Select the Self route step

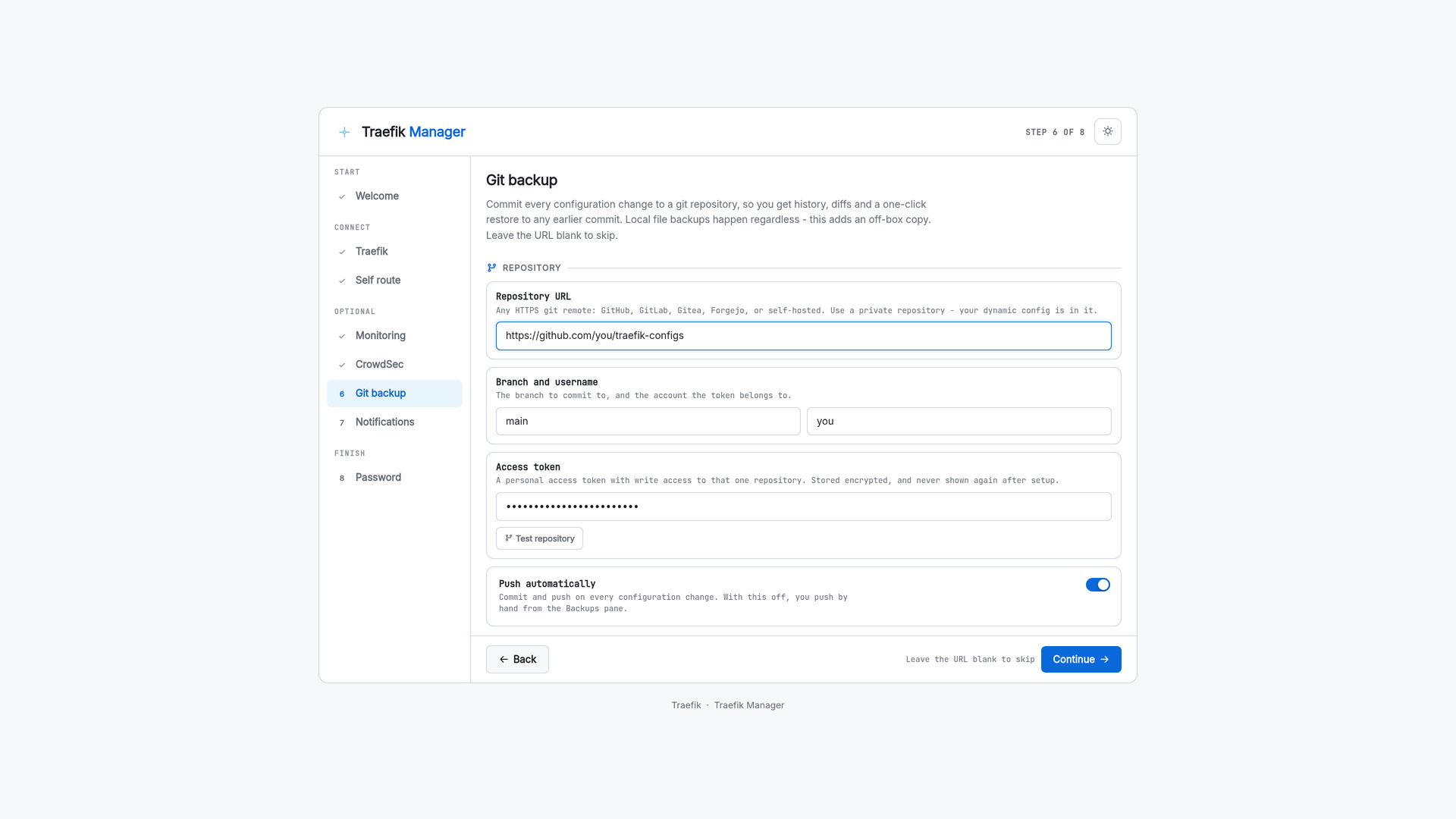click(394, 281)
